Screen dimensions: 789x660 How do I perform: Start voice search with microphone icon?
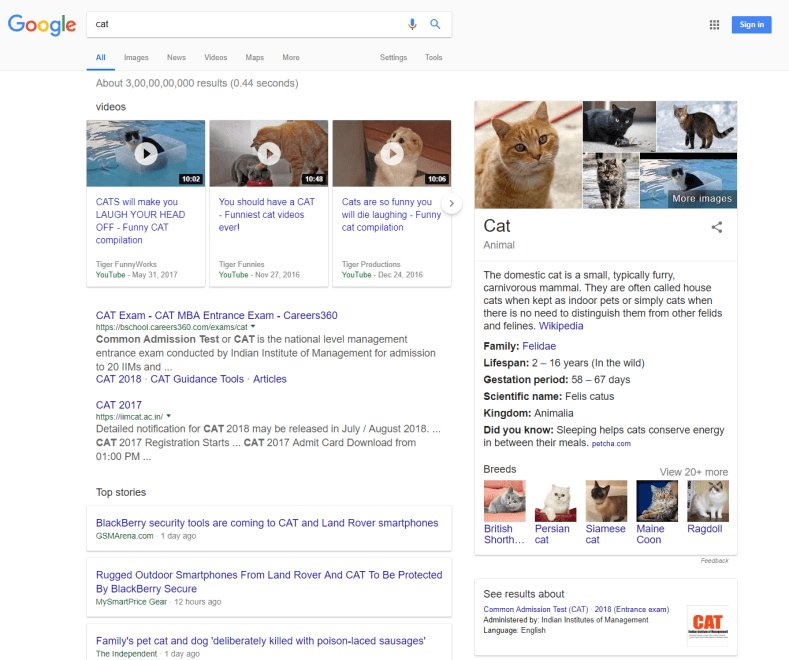[412, 24]
